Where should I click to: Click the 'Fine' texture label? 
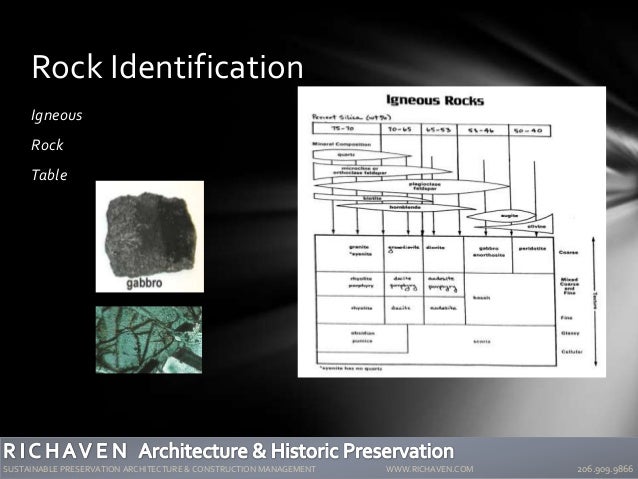coord(566,318)
